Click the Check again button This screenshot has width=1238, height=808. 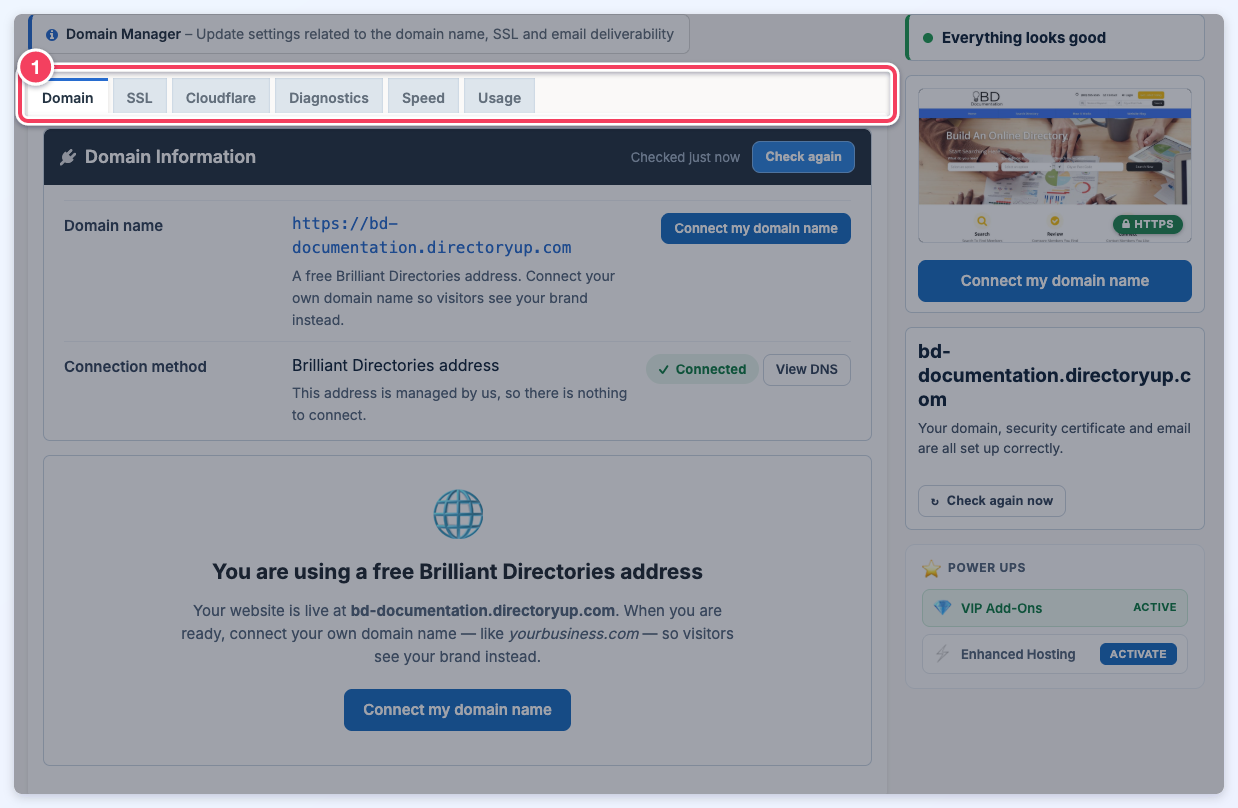[x=803, y=157]
